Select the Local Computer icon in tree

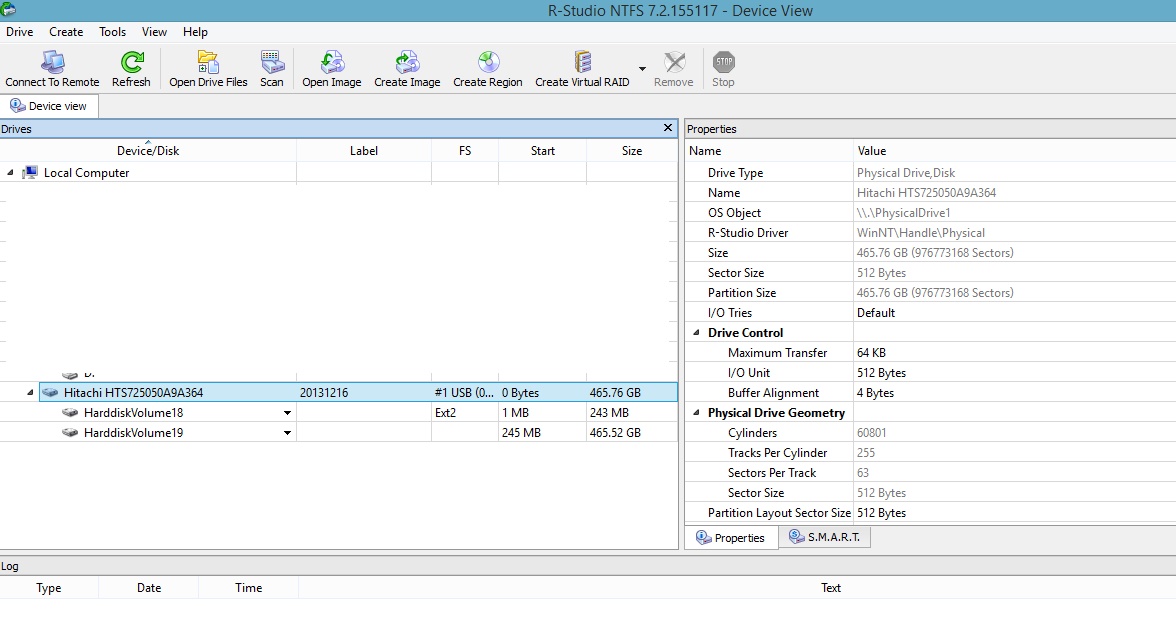coord(30,172)
